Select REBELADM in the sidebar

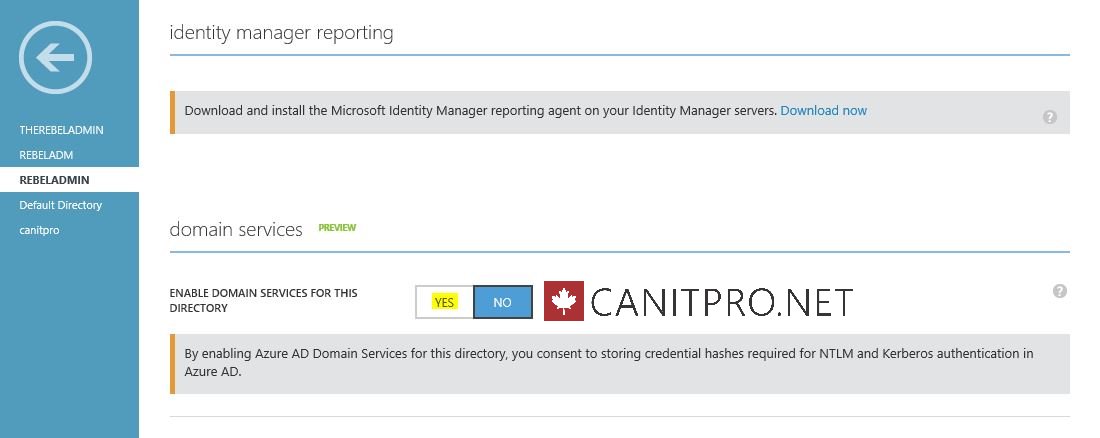[x=46, y=155]
